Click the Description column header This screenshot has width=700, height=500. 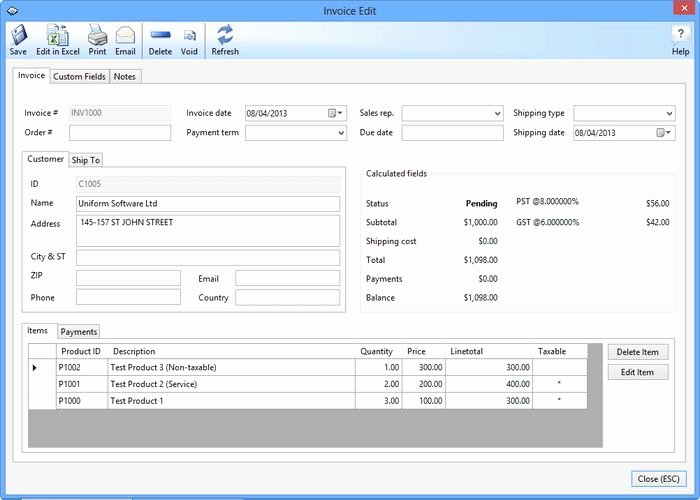tap(232, 351)
